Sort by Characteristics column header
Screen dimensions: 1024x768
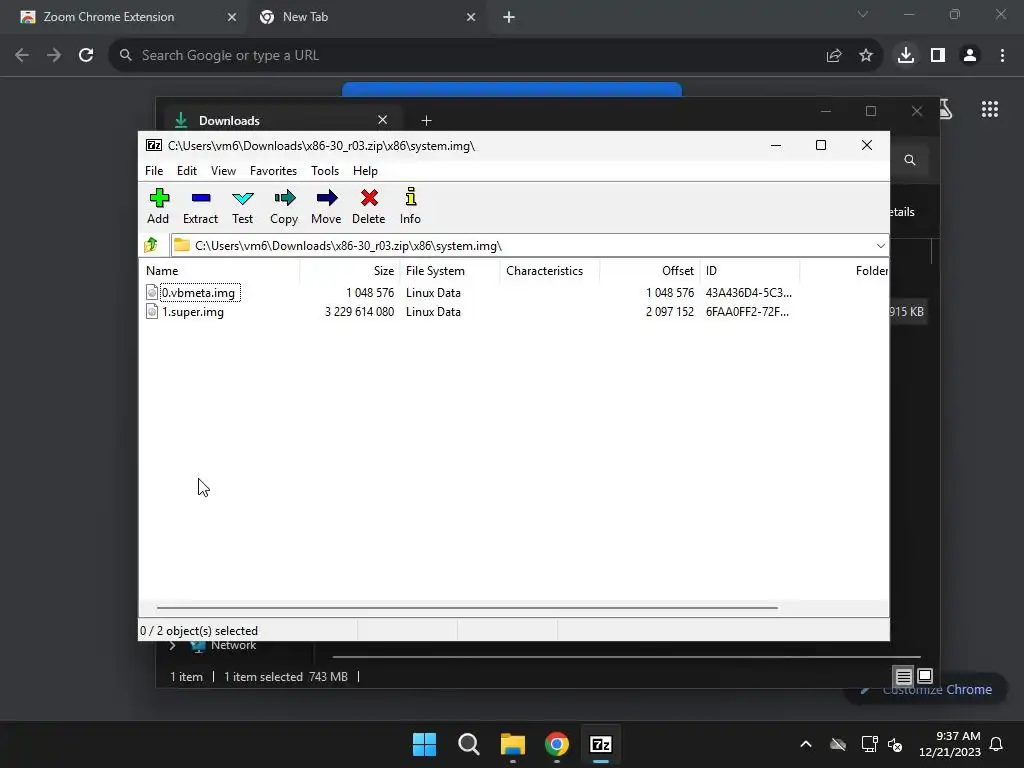(550, 270)
